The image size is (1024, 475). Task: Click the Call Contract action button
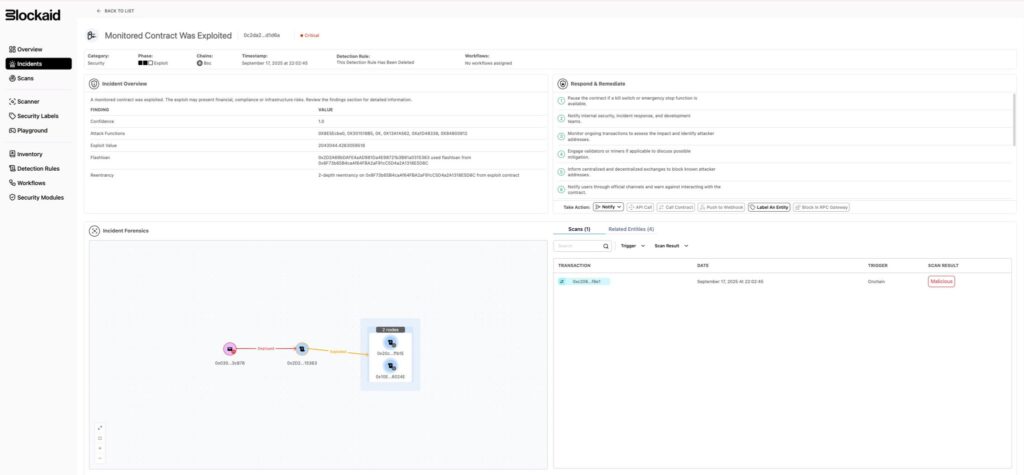point(675,207)
